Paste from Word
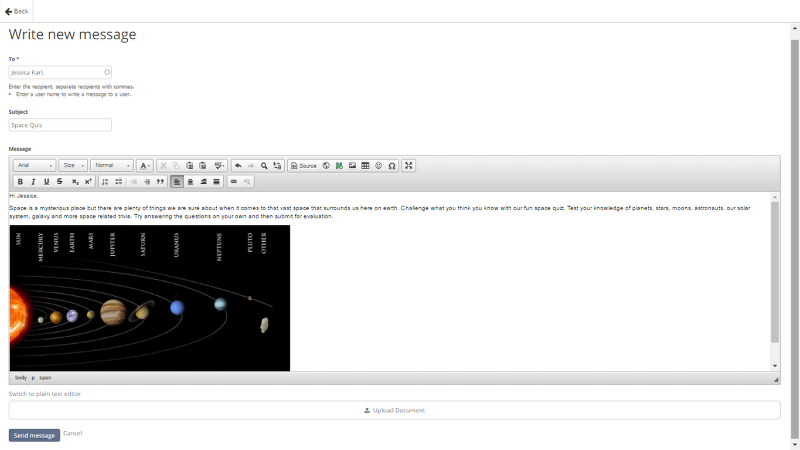The height and width of the screenshot is (450, 800). pyautogui.click(x=203, y=166)
